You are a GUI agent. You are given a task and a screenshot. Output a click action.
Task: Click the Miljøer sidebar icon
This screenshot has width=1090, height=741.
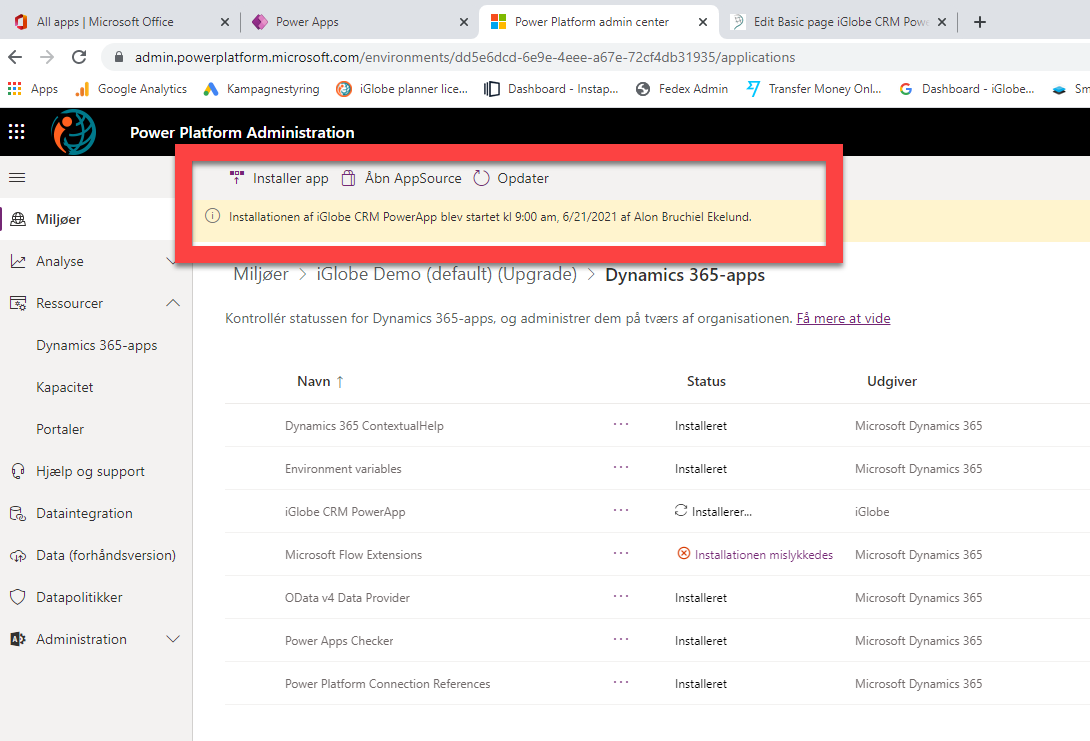(x=18, y=220)
